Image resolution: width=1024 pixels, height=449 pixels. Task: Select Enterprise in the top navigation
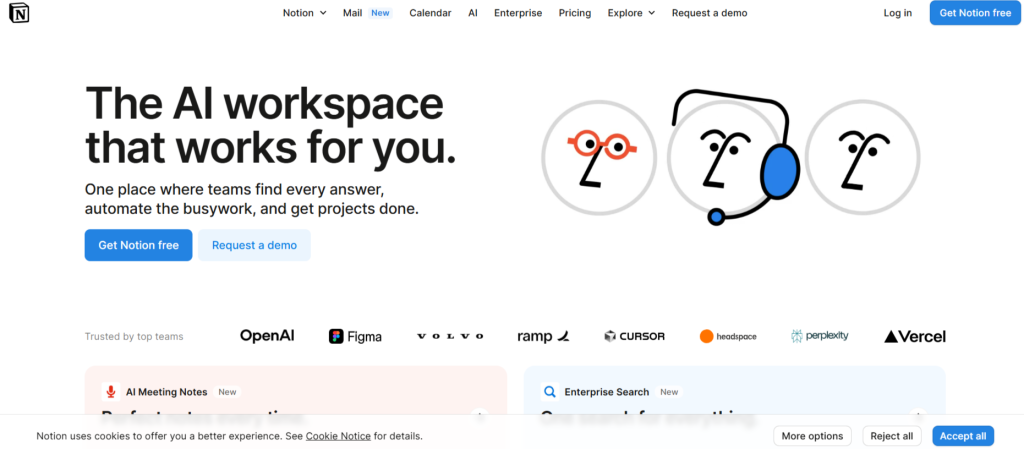518,13
